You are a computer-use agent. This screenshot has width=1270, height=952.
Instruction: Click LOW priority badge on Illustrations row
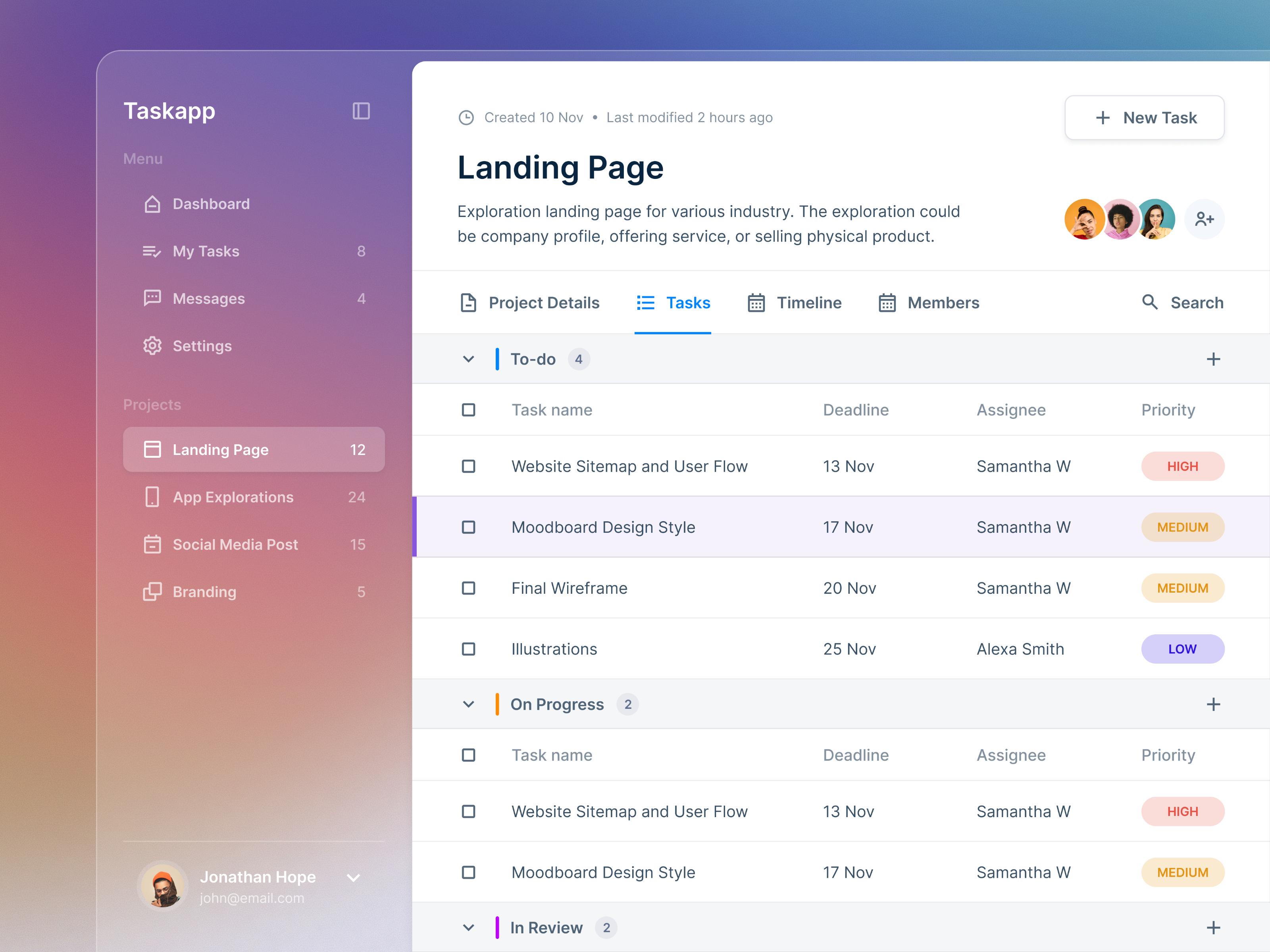tap(1182, 649)
